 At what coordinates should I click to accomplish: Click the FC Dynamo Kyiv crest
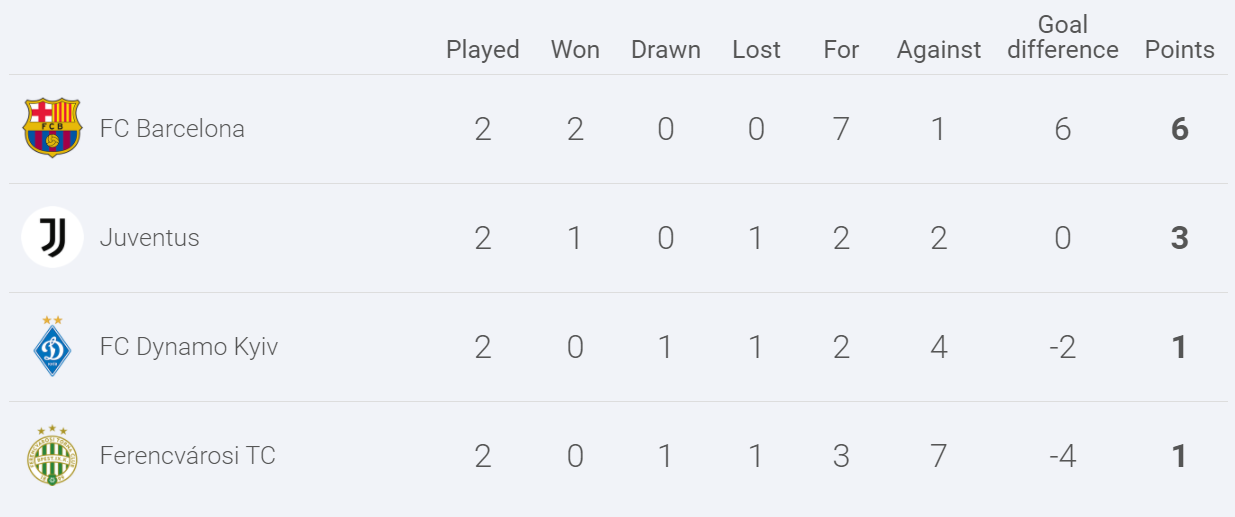click(x=52, y=346)
